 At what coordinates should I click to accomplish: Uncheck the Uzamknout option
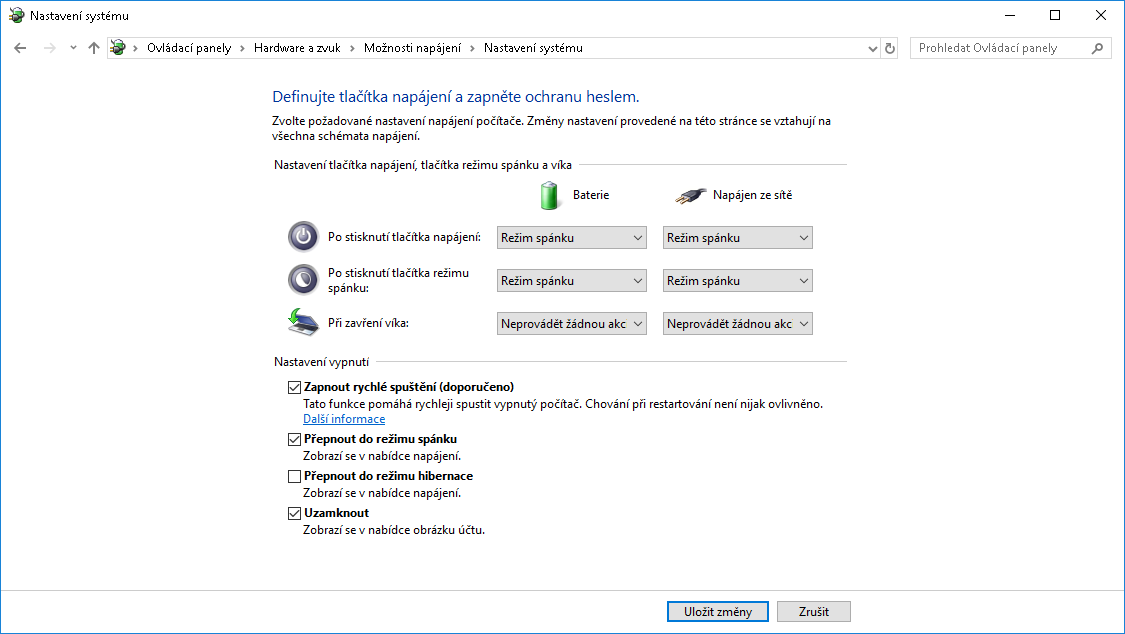coord(294,513)
